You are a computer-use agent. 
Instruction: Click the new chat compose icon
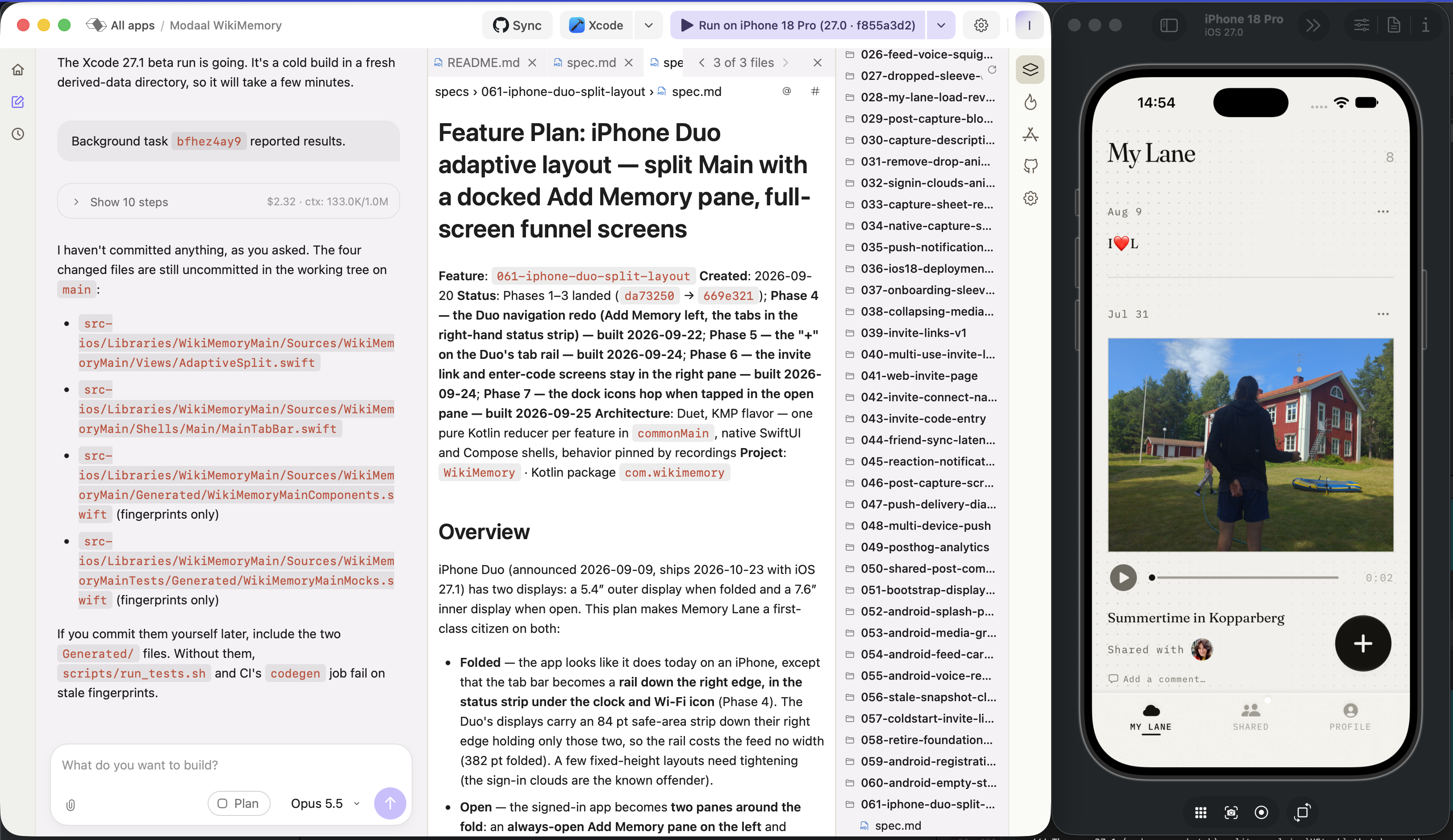pos(18,102)
